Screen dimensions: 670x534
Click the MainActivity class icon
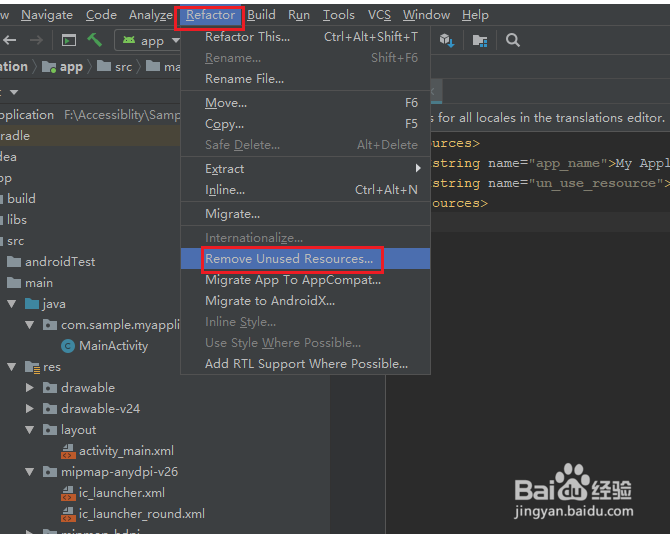(x=68, y=346)
